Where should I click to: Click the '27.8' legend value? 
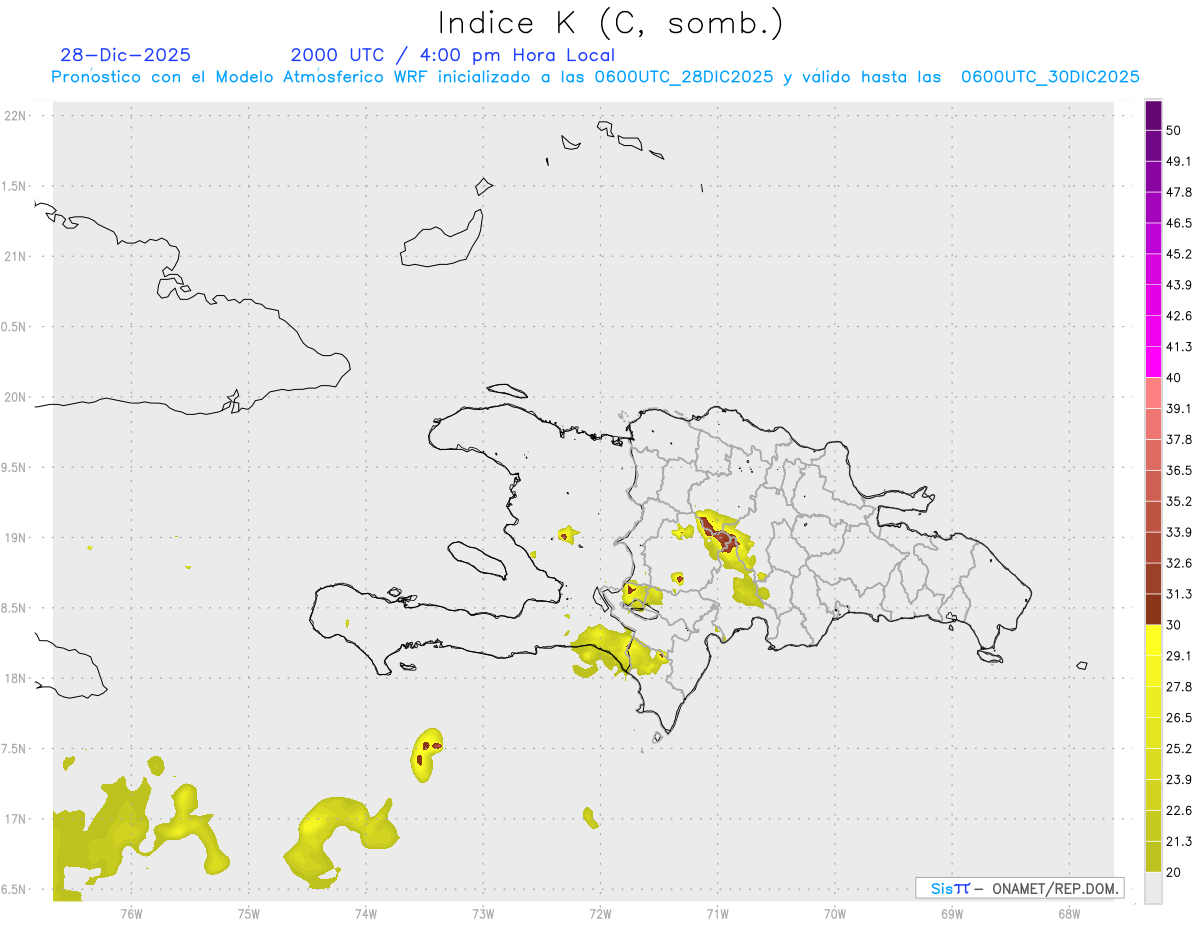point(1178,687)
